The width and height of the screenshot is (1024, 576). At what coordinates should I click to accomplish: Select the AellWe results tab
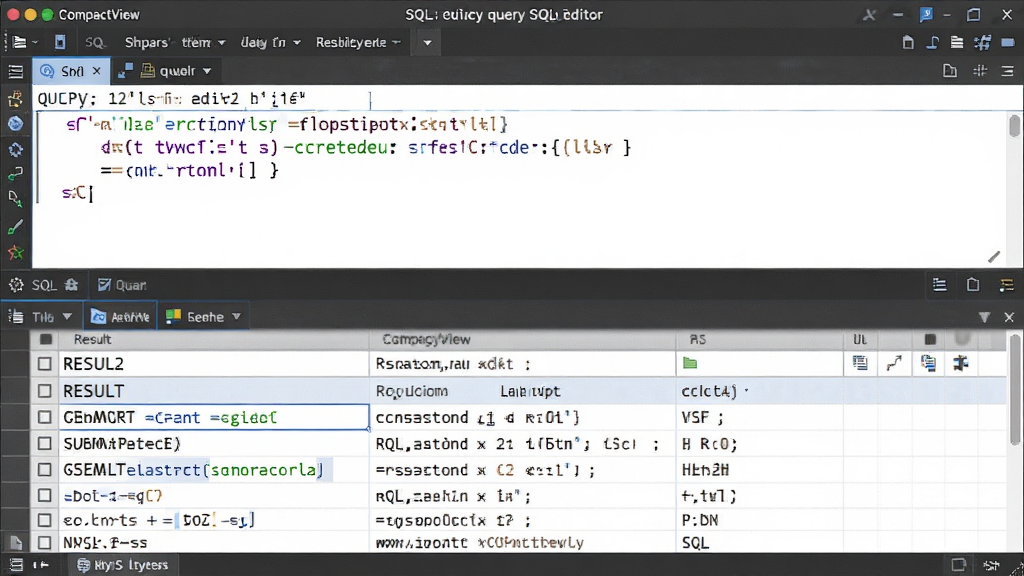[x=120, y=317]
